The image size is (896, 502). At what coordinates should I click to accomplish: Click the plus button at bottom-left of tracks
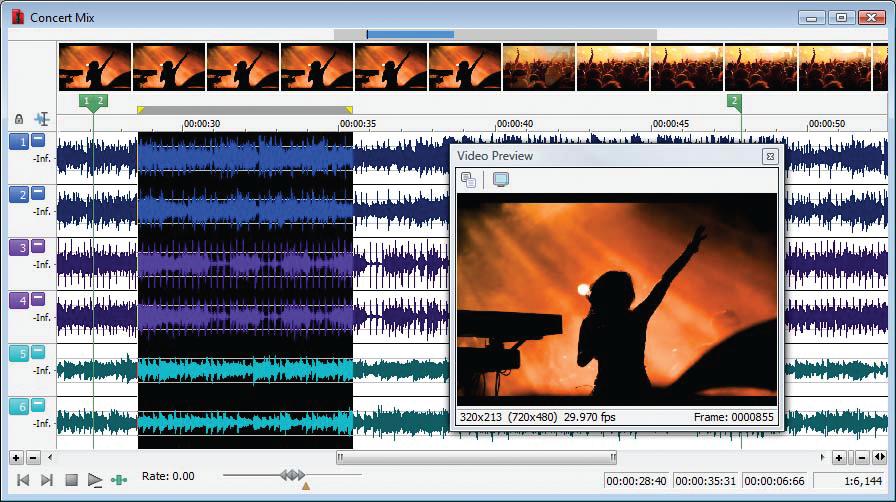tap(16, 457)
